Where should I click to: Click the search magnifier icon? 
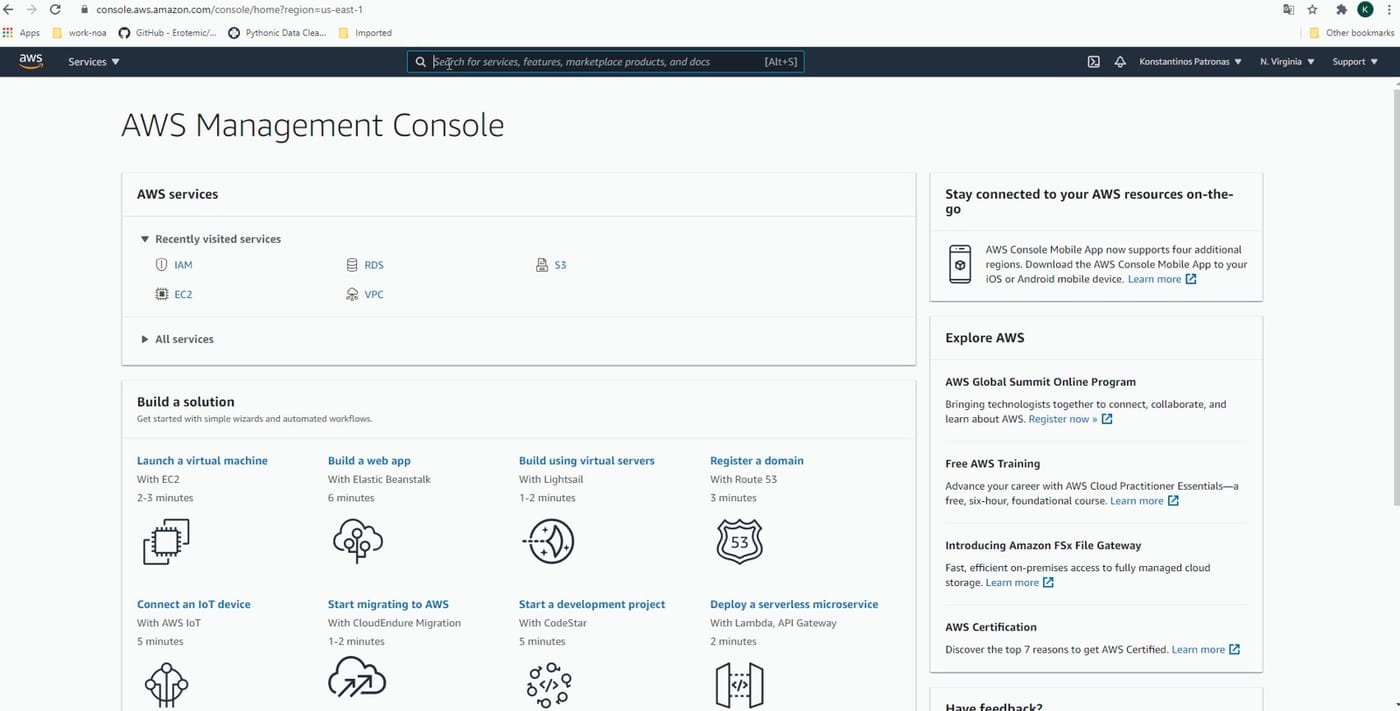pyautogui.click(x=421, y=62)
